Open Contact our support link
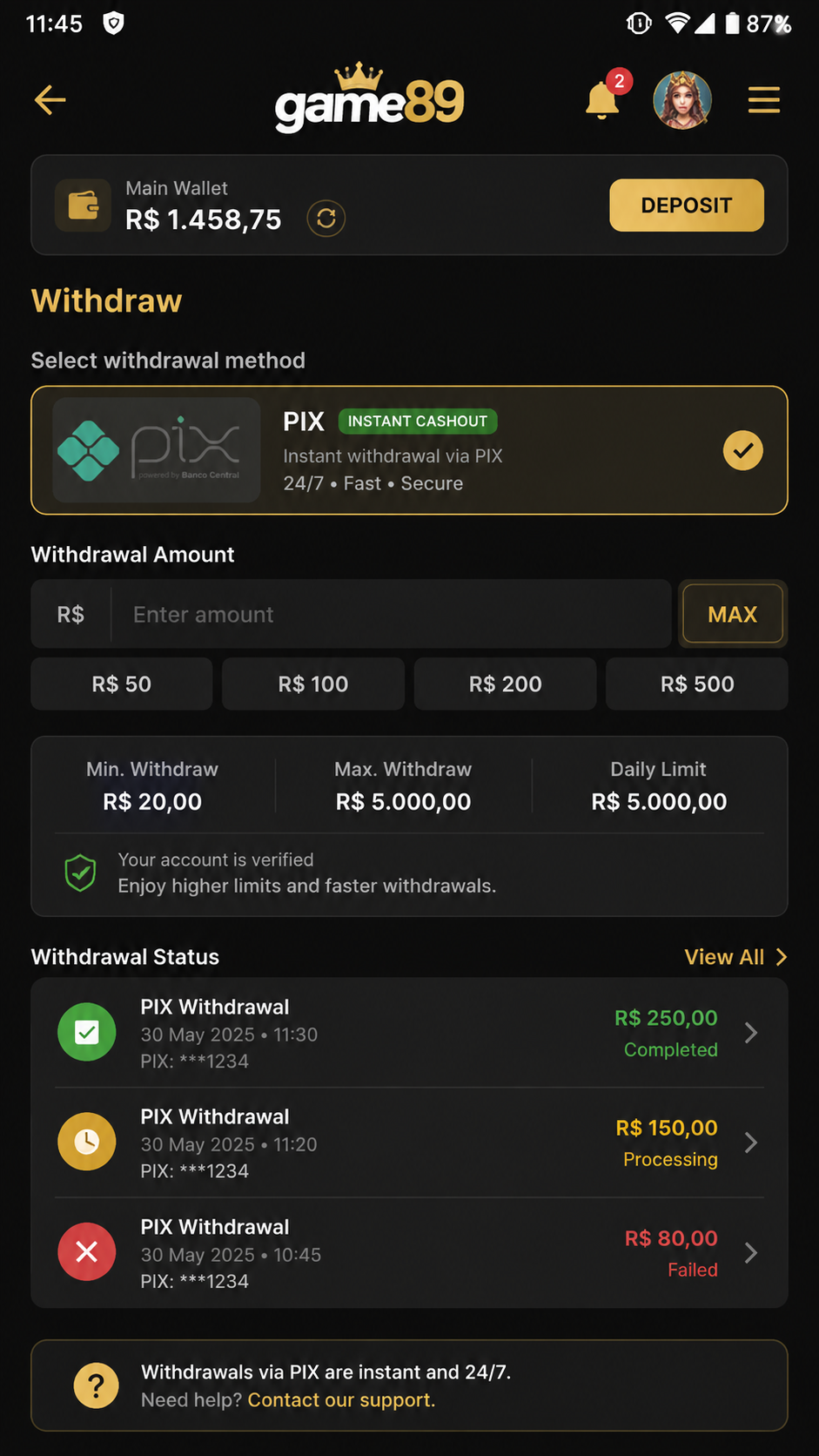The width and height of the screenshot is (819, 1456). tap(341, 1400)
